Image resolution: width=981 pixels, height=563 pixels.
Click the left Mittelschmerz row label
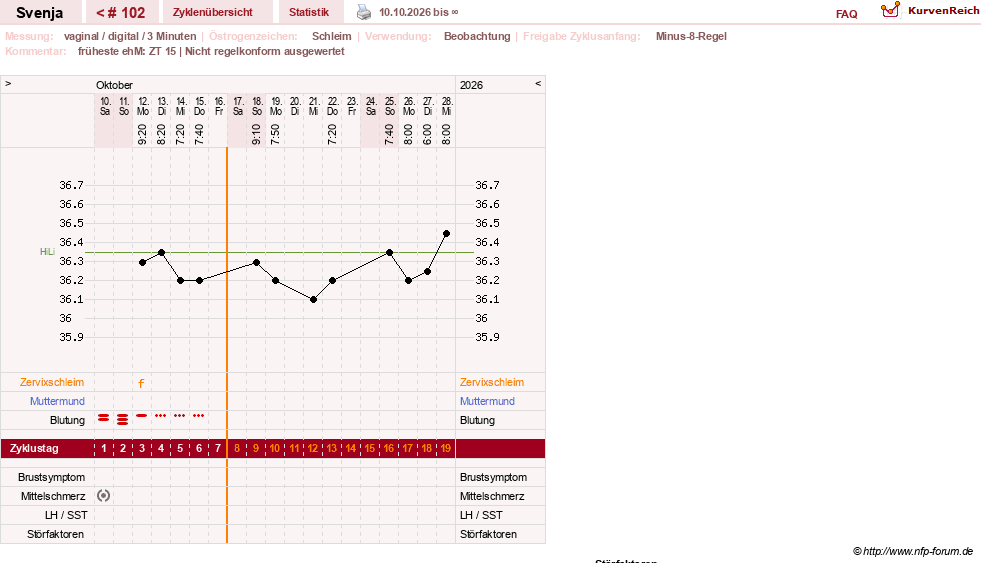[x=53, y=496]
